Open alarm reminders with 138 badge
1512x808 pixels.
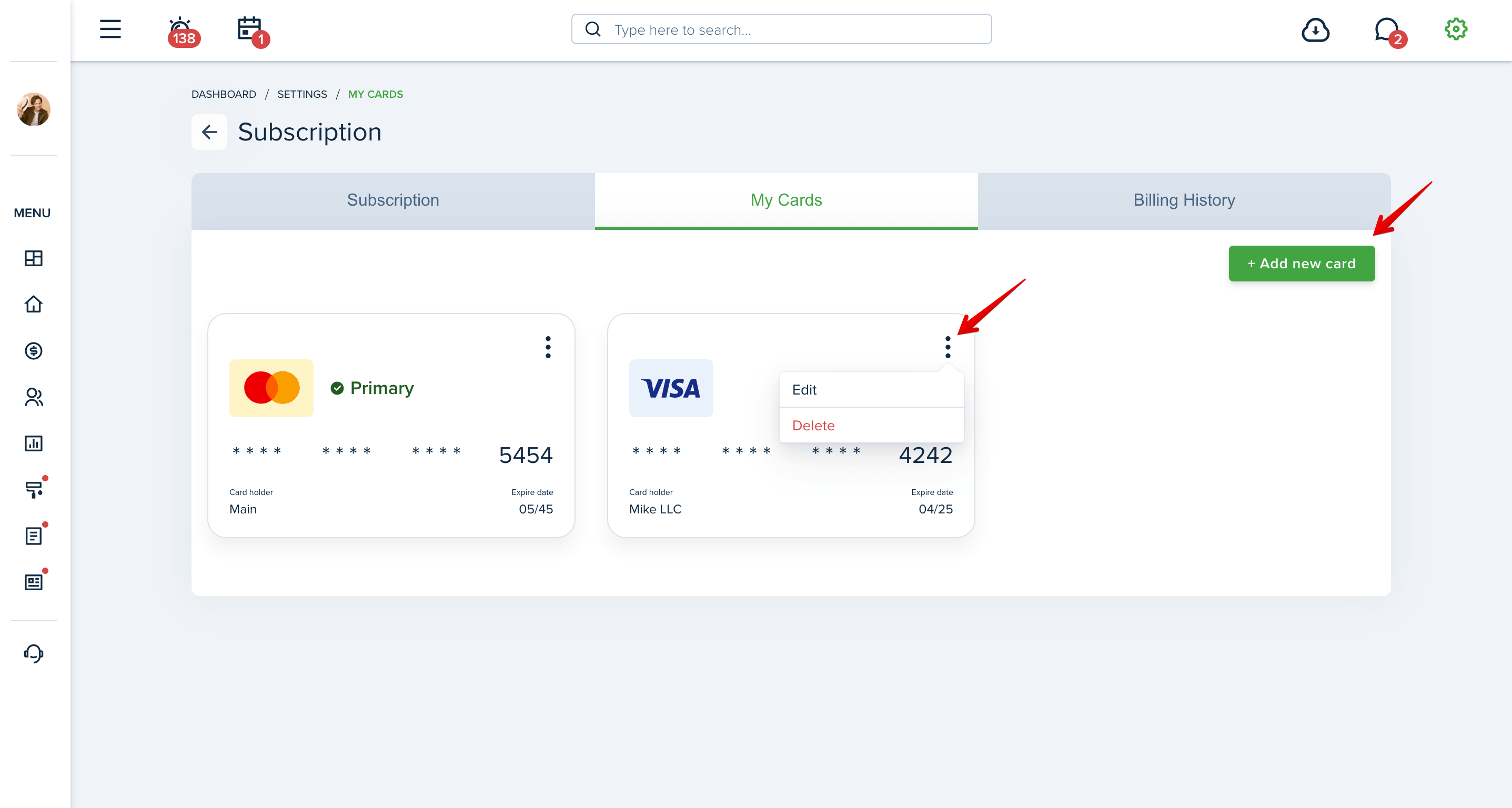pyautogui.click(x=183, y=31)
